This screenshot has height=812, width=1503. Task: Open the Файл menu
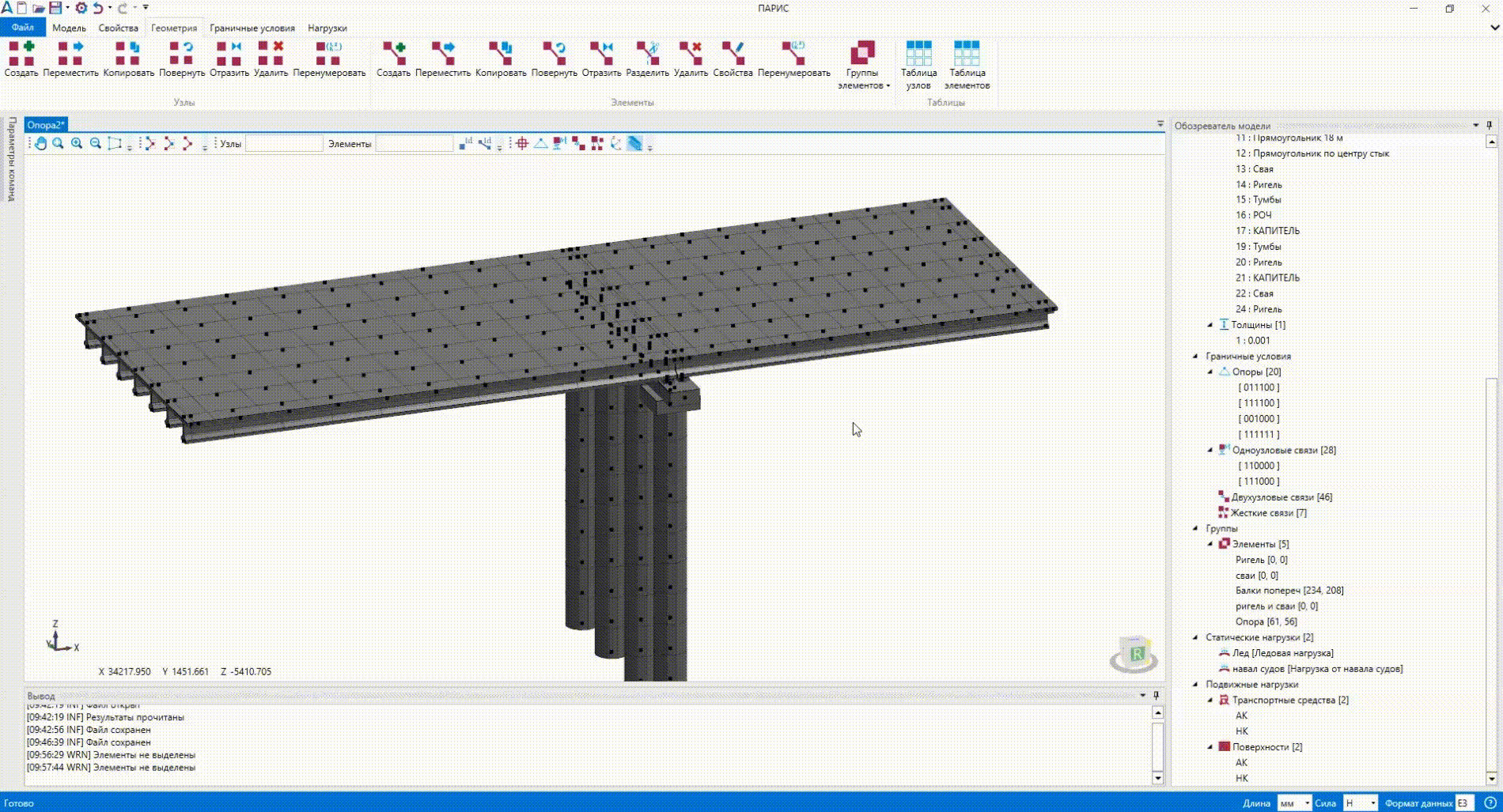(23, 28)
